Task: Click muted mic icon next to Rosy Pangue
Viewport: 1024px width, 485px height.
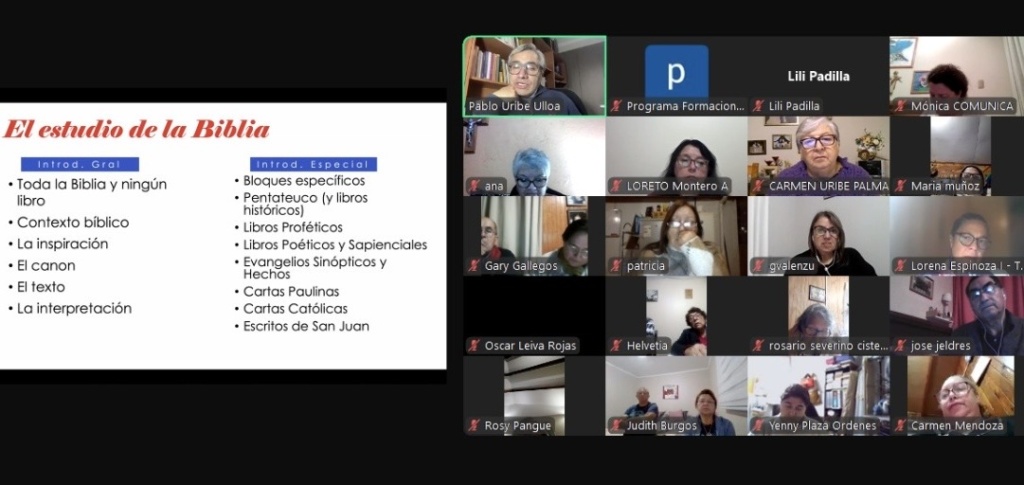Action: pyautogui.click(x=475, y=426)
